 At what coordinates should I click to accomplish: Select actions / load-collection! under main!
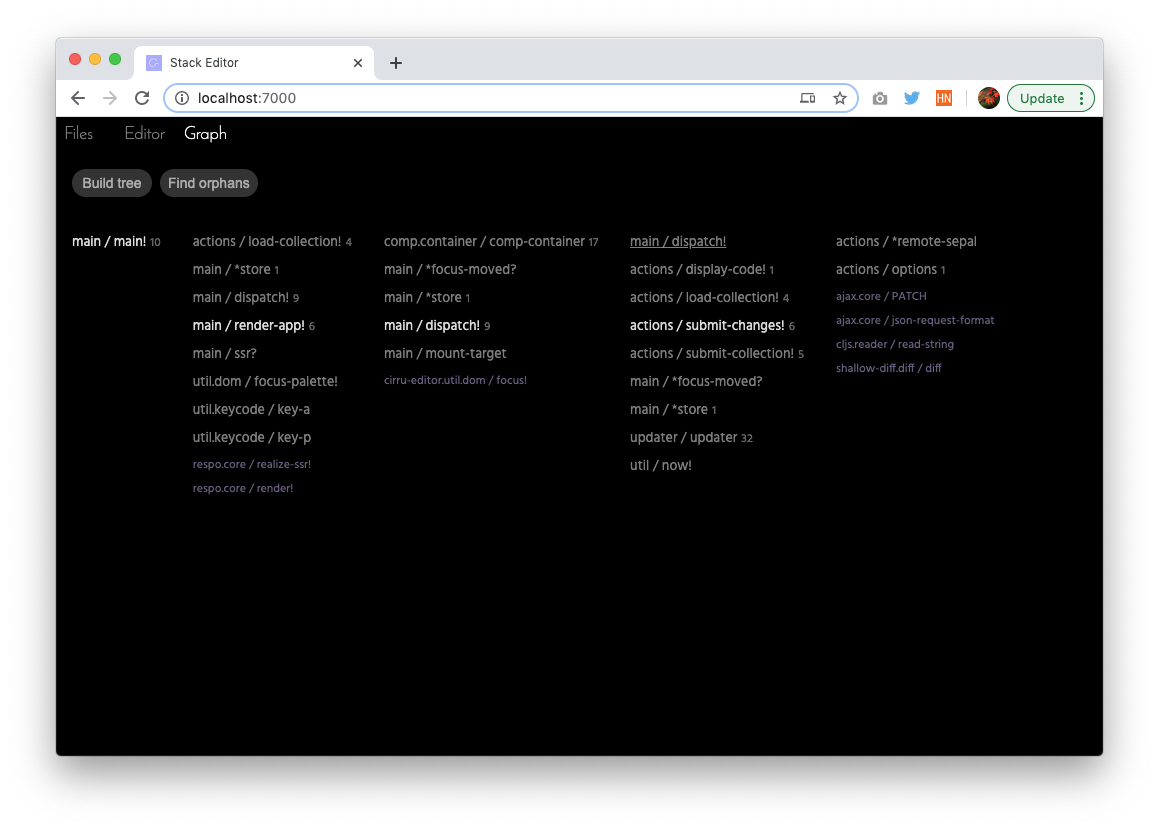click(272, 242)
